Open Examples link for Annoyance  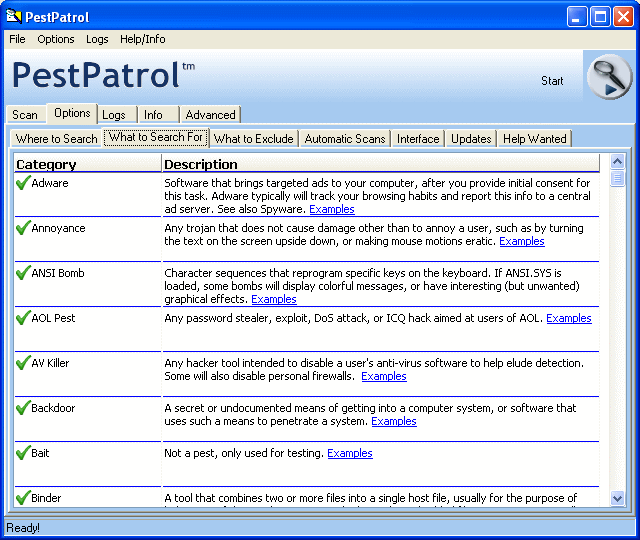coord(522,241)
